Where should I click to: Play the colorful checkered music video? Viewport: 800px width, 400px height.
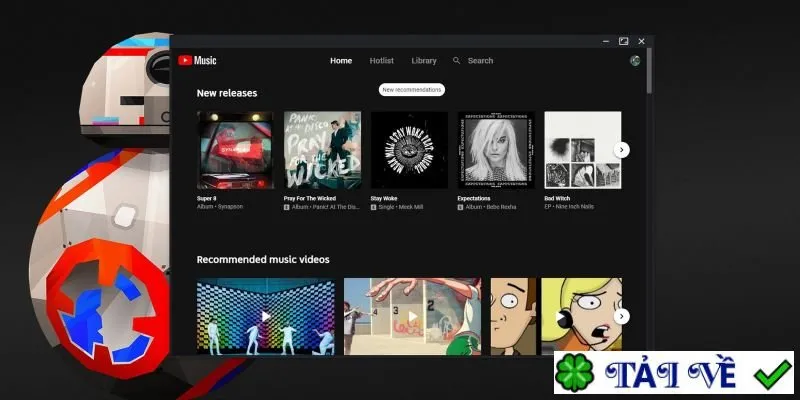(266, 316)
